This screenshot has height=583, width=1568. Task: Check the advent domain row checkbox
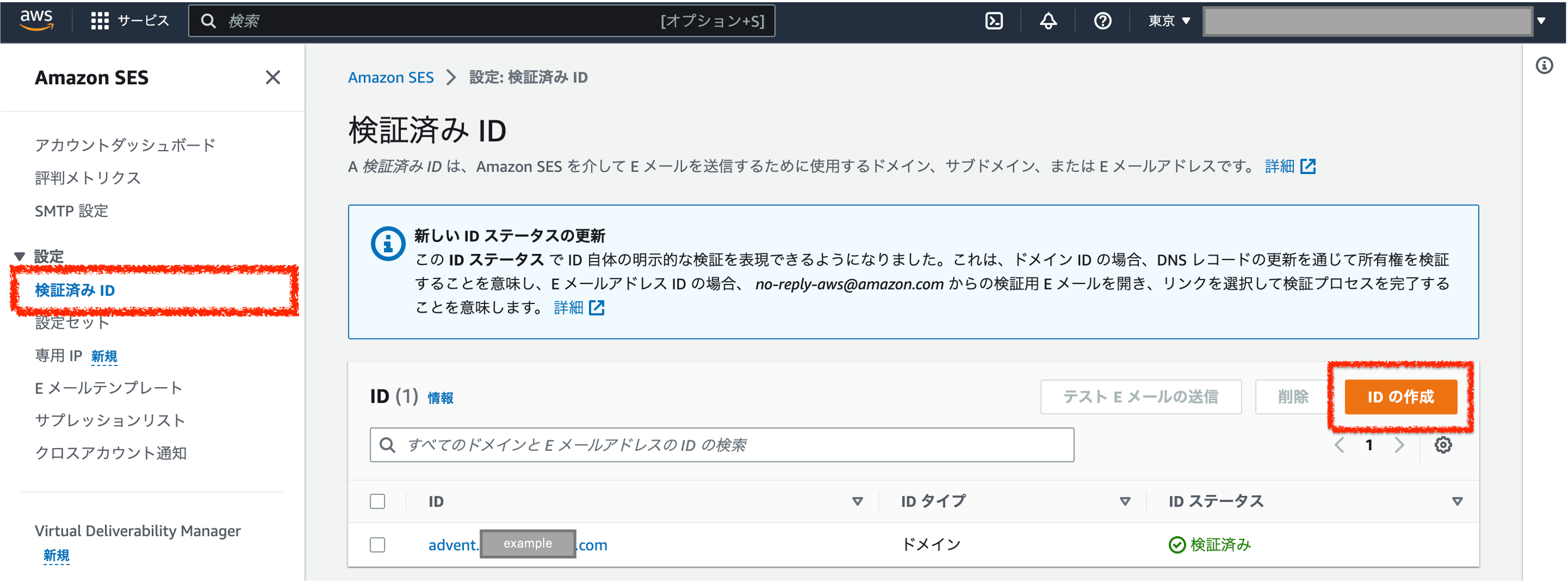point(377,545)
